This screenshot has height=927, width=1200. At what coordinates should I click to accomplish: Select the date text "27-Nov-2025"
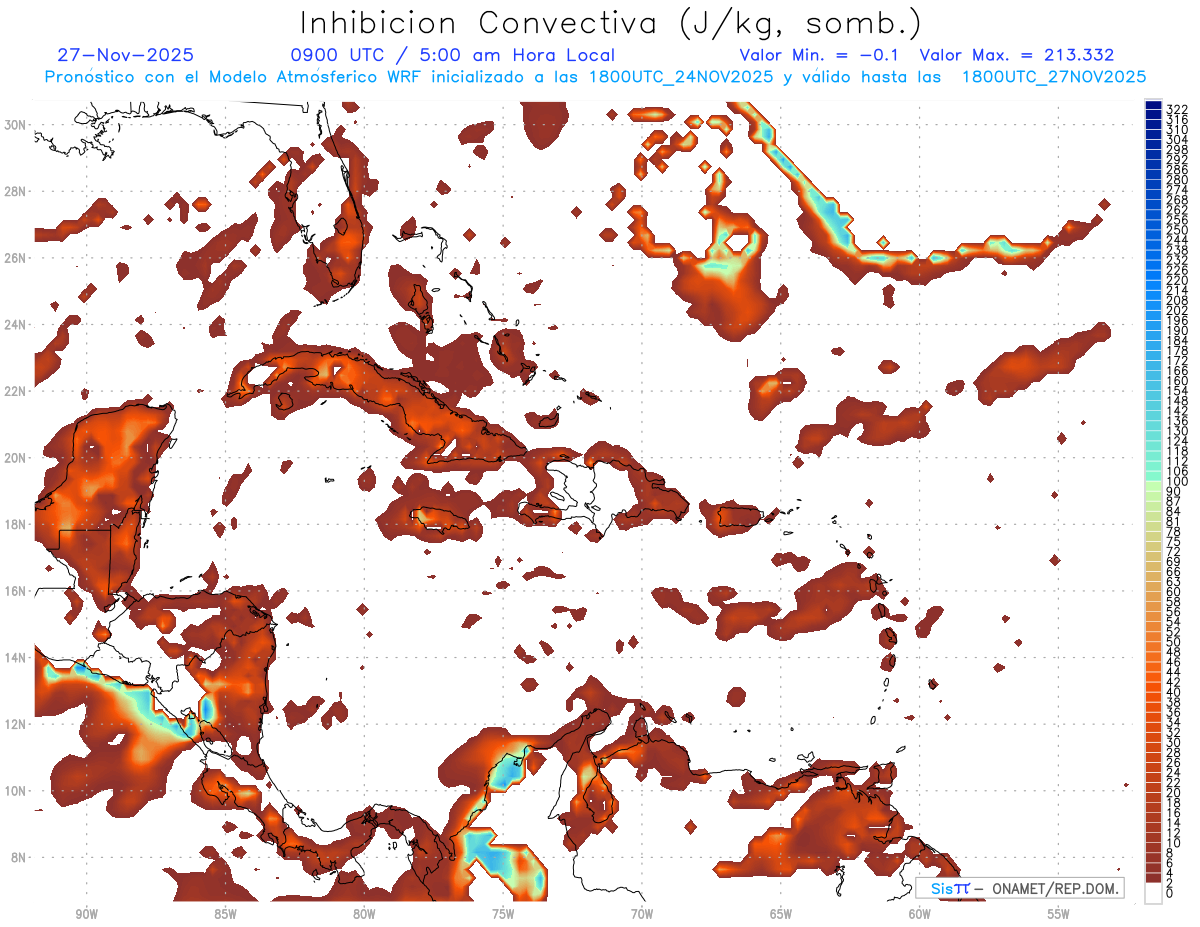pyautogui.click(x=126, y=56)
